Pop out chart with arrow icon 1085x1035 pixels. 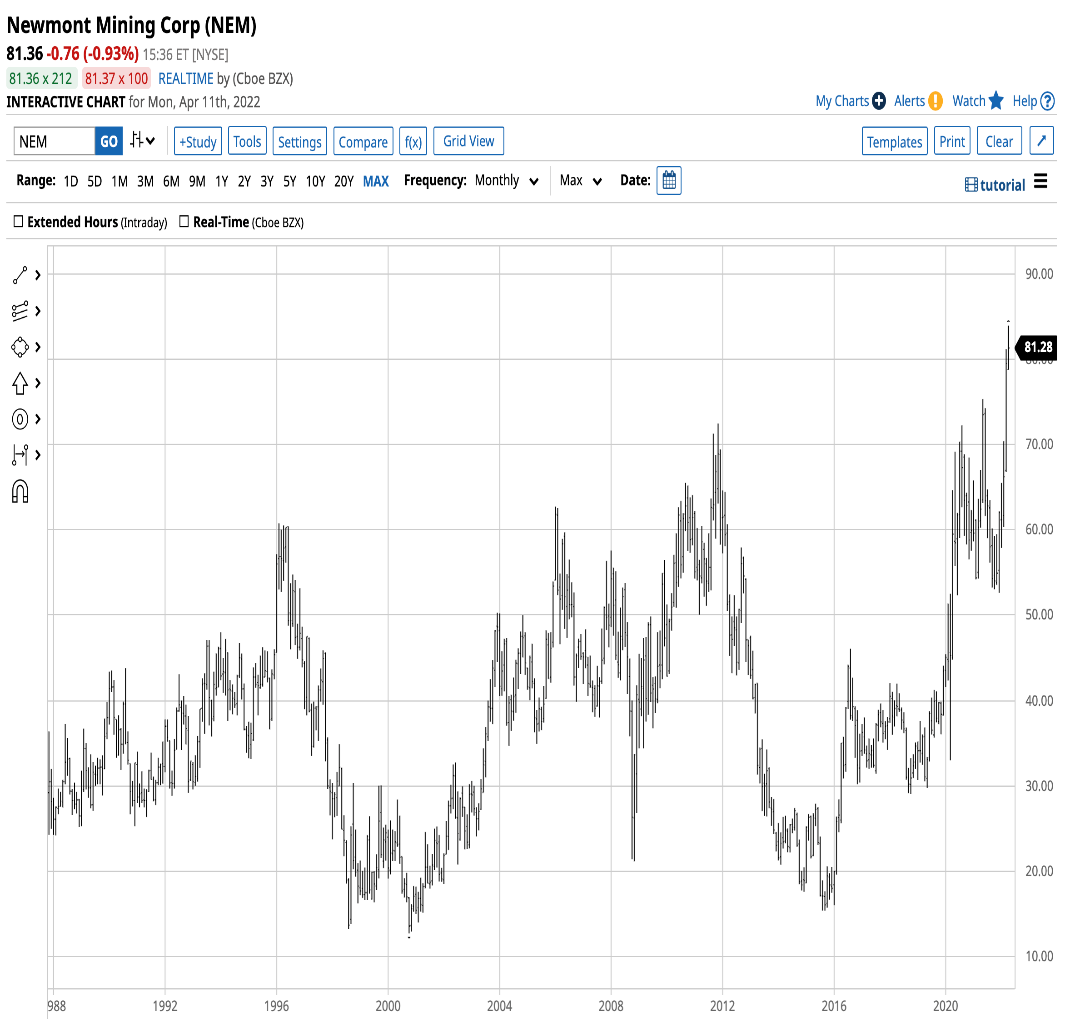[1041, 141]
